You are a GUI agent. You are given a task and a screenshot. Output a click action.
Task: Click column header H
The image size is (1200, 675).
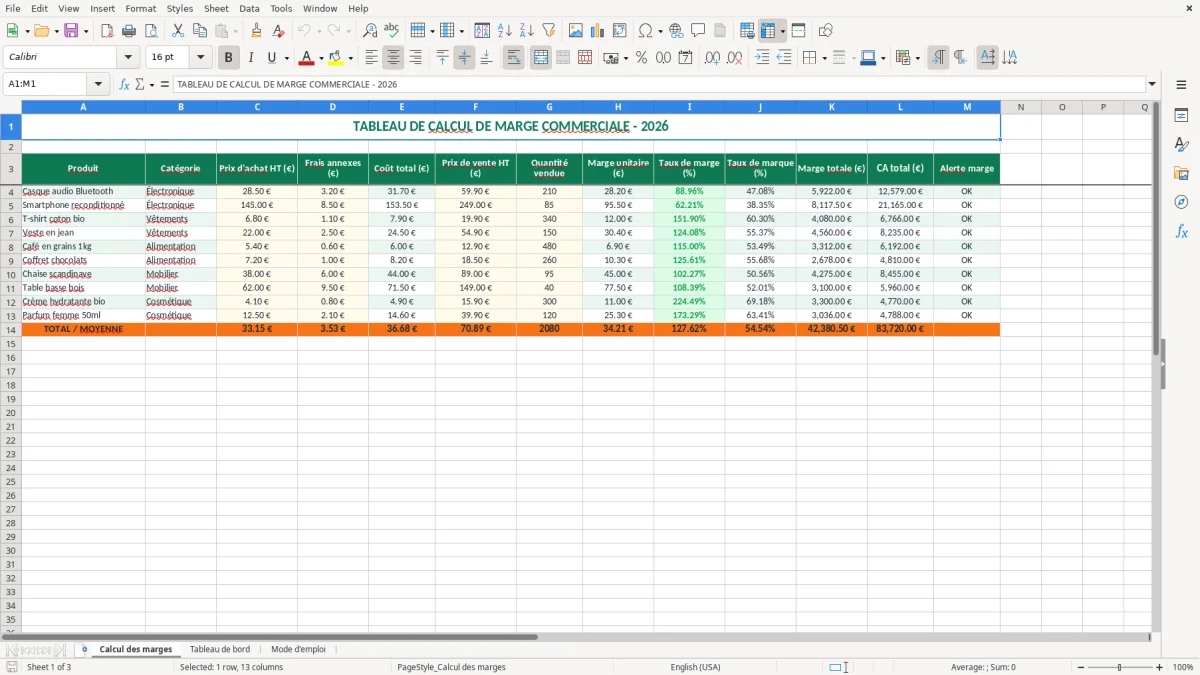click(618, 107)
